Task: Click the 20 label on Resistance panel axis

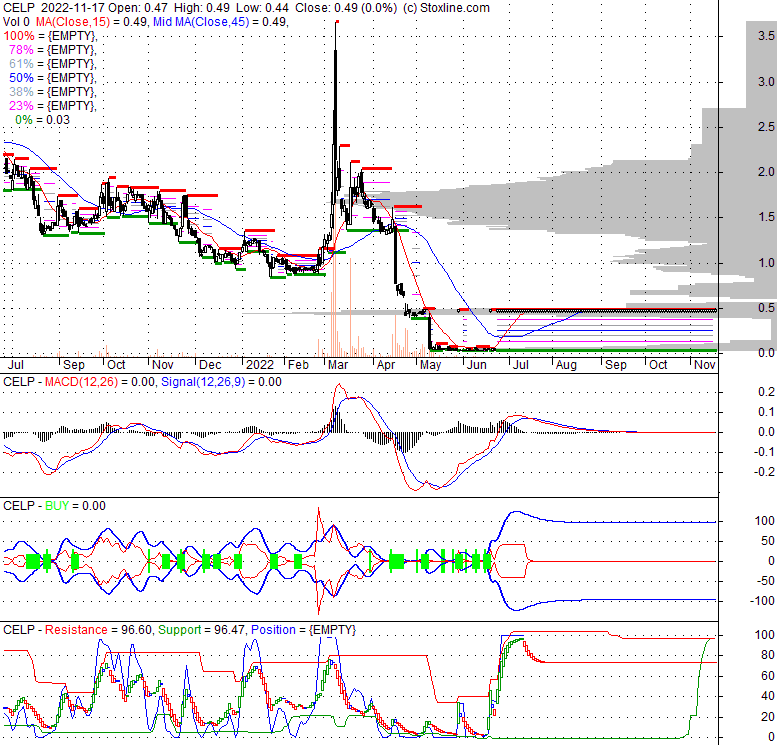Action: [x=768, y=716]
